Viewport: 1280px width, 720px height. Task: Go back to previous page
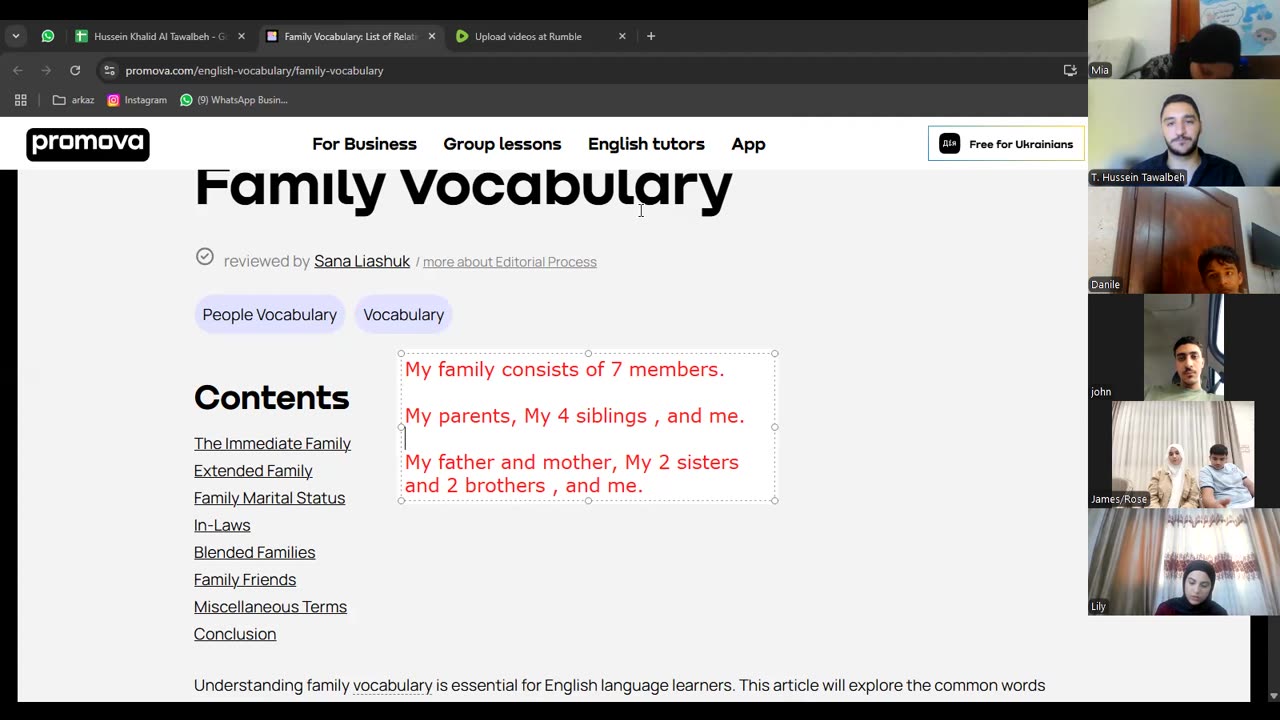[x=18, y=70]
